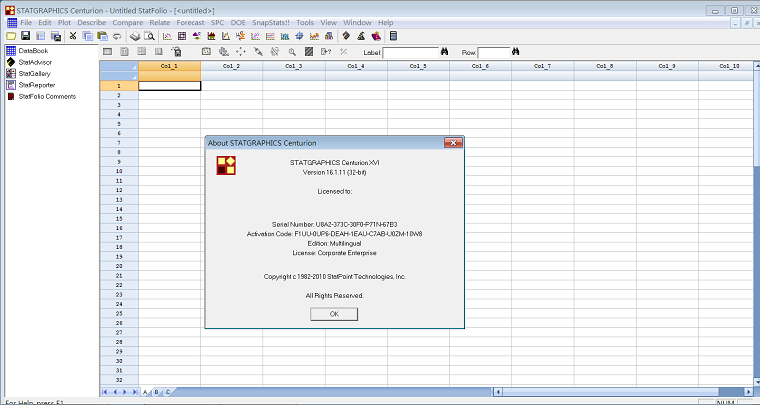The image size is (760, 405).
Task: Click the percent icon in the second toolbar
Action: [x=344, y=52]
